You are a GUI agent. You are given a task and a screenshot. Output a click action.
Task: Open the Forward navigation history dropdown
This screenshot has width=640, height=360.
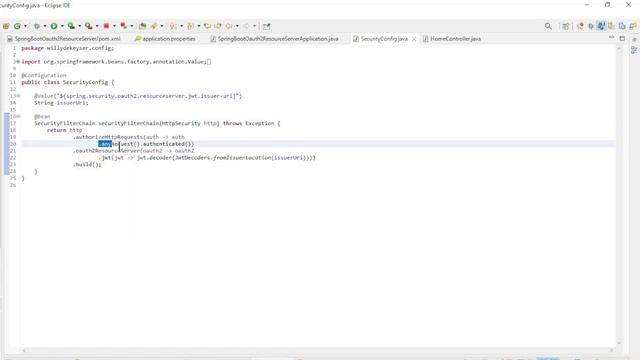(x=254, y=26)
